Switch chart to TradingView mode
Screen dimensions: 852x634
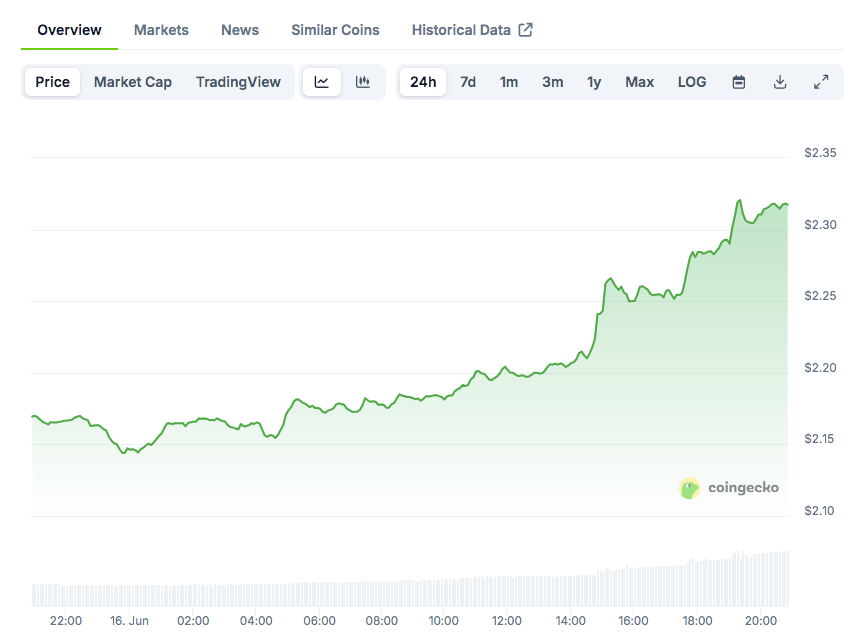[238, 82]
